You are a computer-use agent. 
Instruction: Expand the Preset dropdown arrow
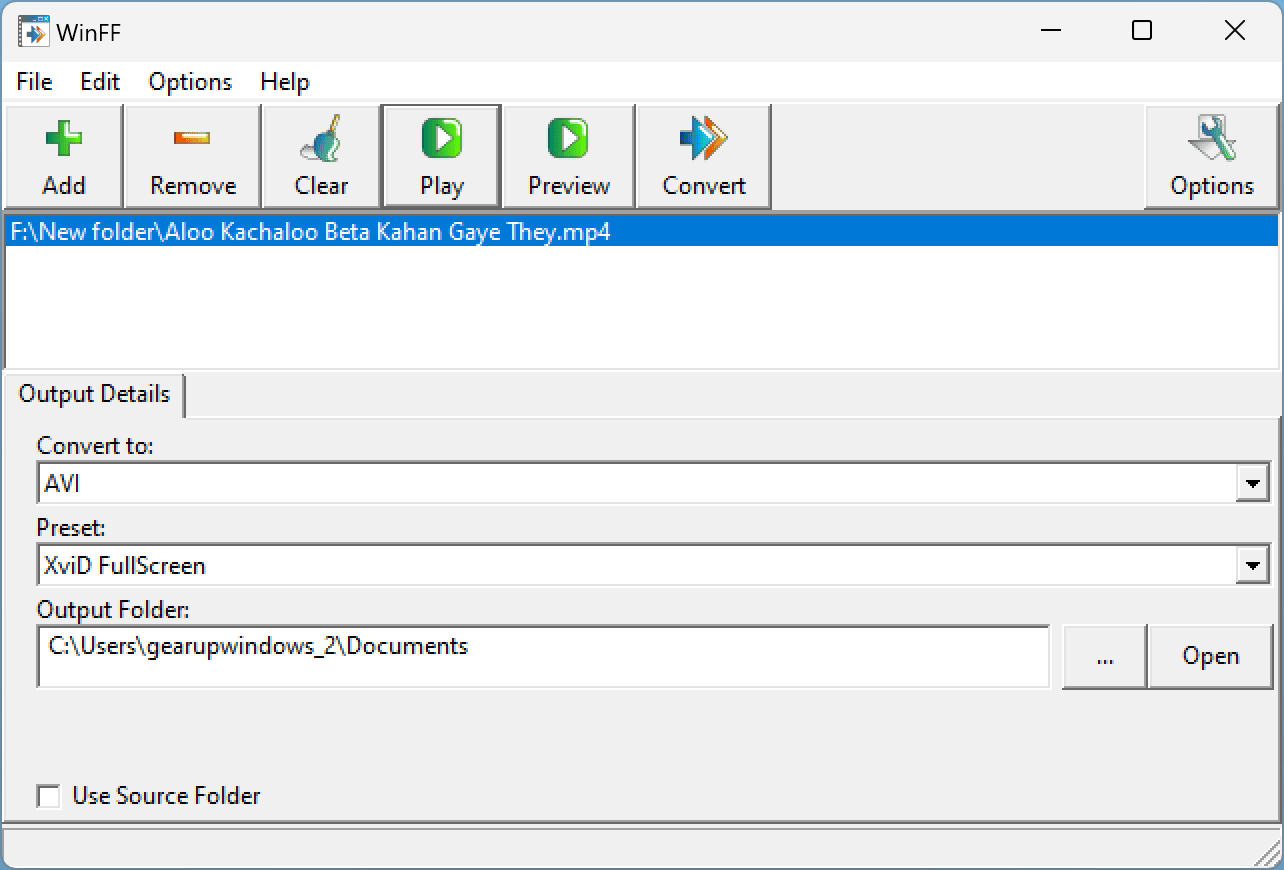tap(1252, 567)
